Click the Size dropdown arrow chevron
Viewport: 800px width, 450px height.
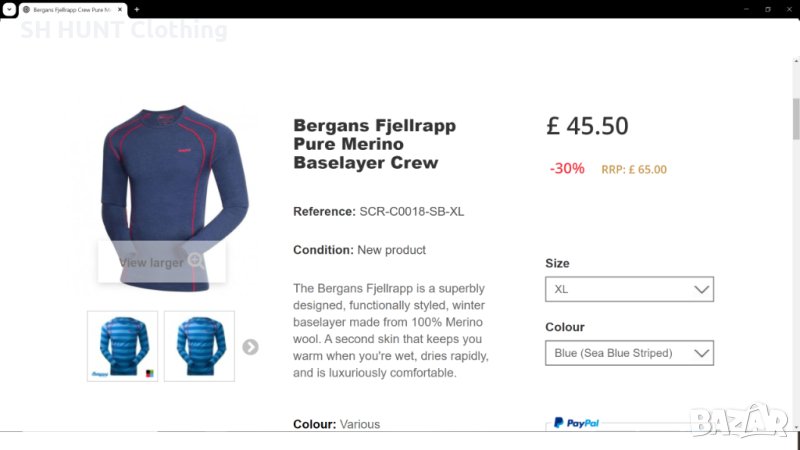(702, 289)
